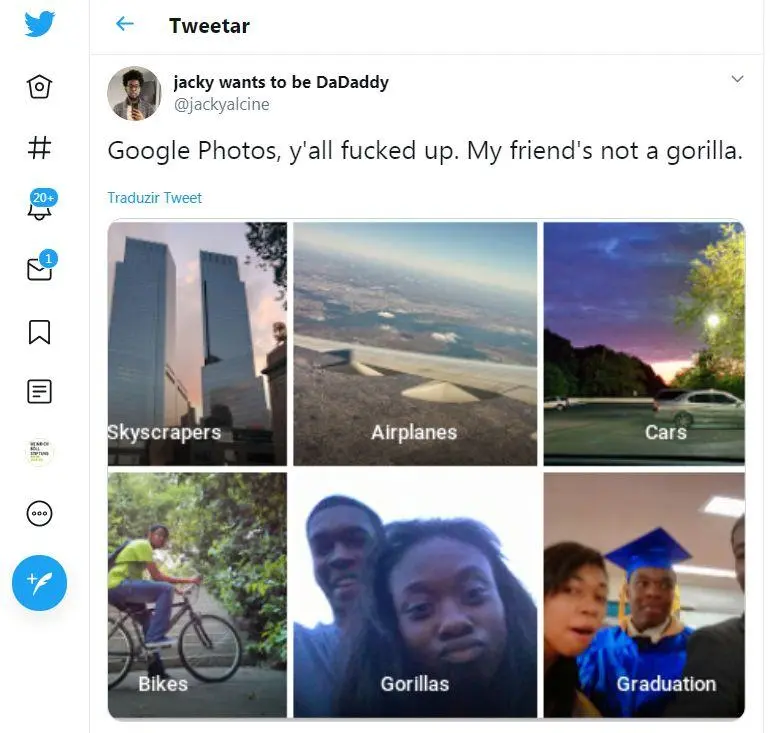Open the Cars photo tile
This screenshot has height=733, width=783.
point(644,343)
